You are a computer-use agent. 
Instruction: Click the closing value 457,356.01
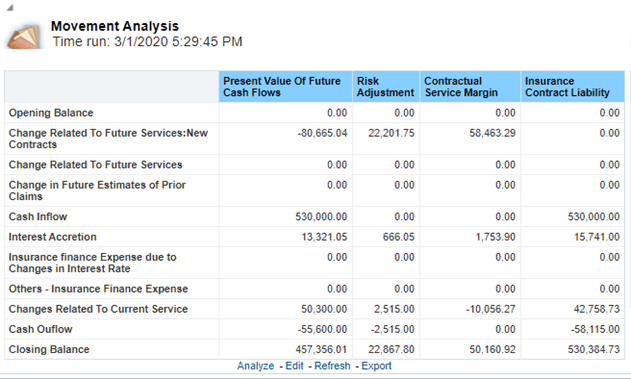point(321,349)
